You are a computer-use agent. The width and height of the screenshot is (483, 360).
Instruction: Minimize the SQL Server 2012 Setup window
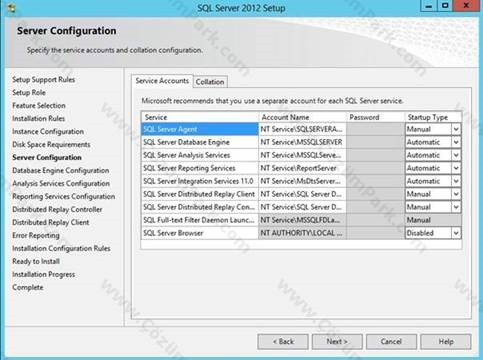pos(429,6)
